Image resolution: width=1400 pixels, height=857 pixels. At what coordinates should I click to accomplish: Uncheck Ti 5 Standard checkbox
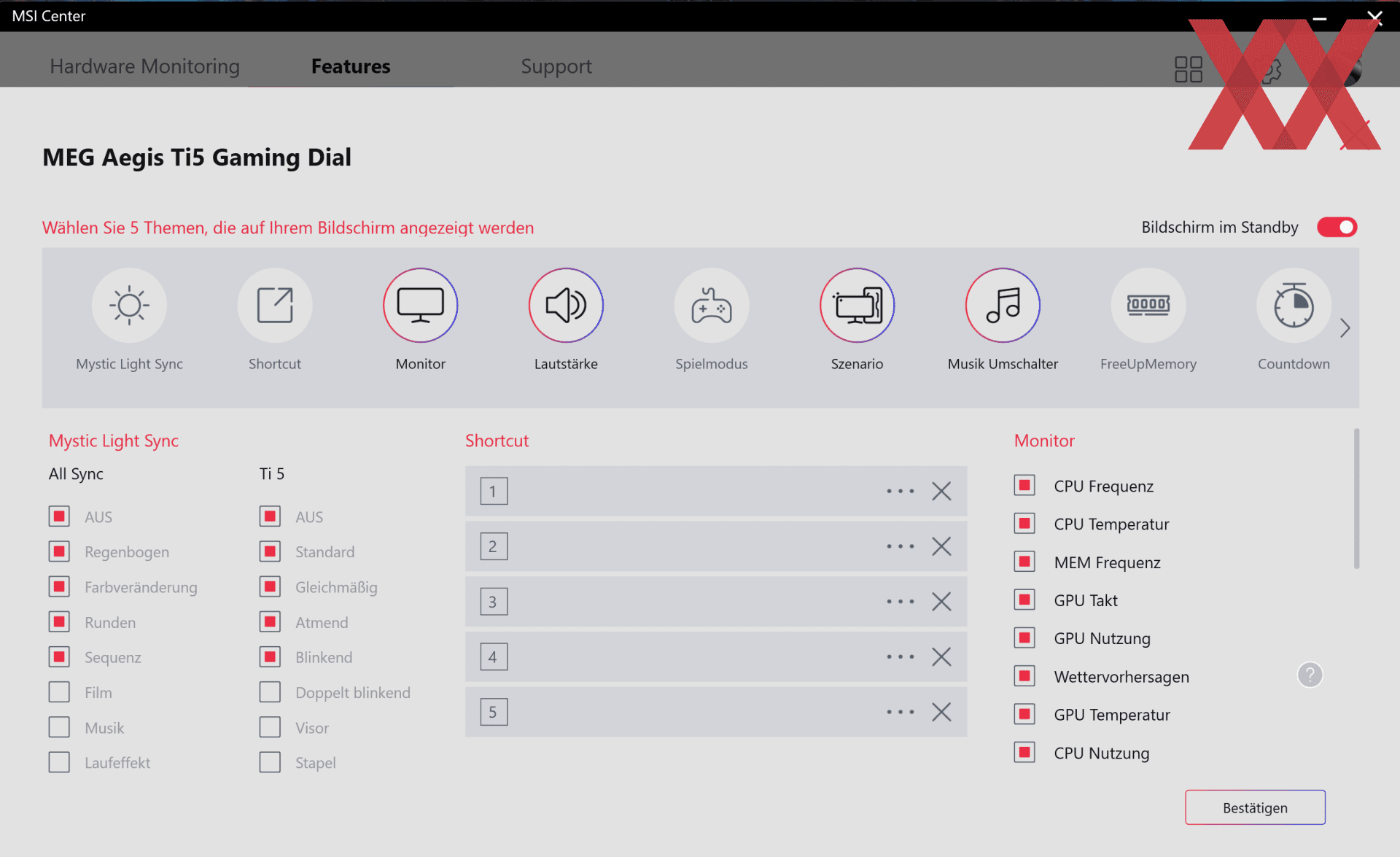270,551
